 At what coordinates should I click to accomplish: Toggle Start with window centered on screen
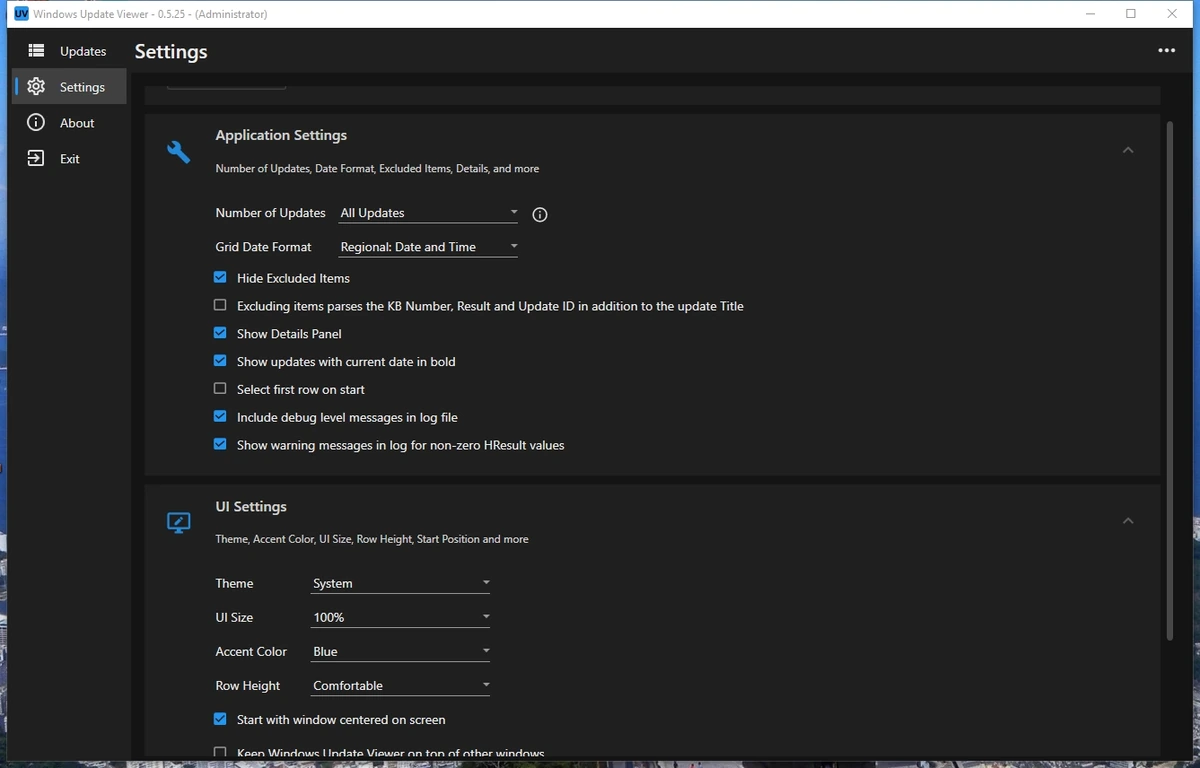[x=220, y=719]
